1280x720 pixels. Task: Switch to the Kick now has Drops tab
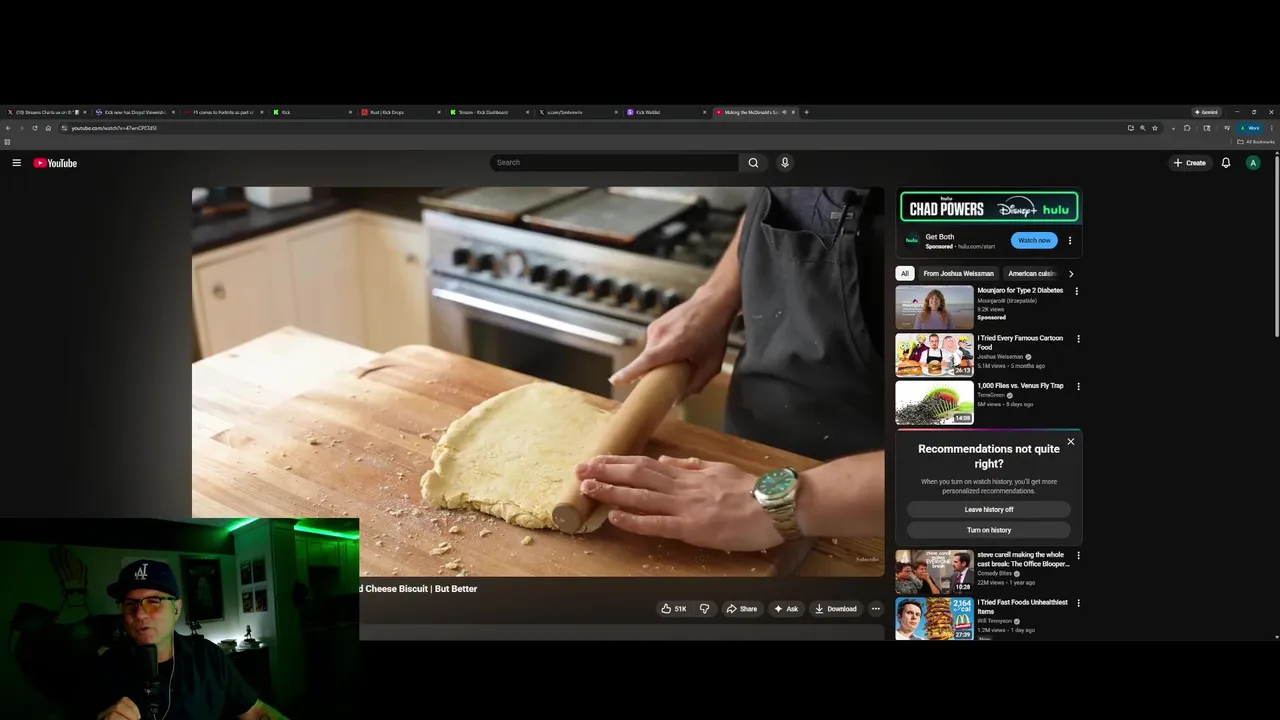tap(134, 112)
